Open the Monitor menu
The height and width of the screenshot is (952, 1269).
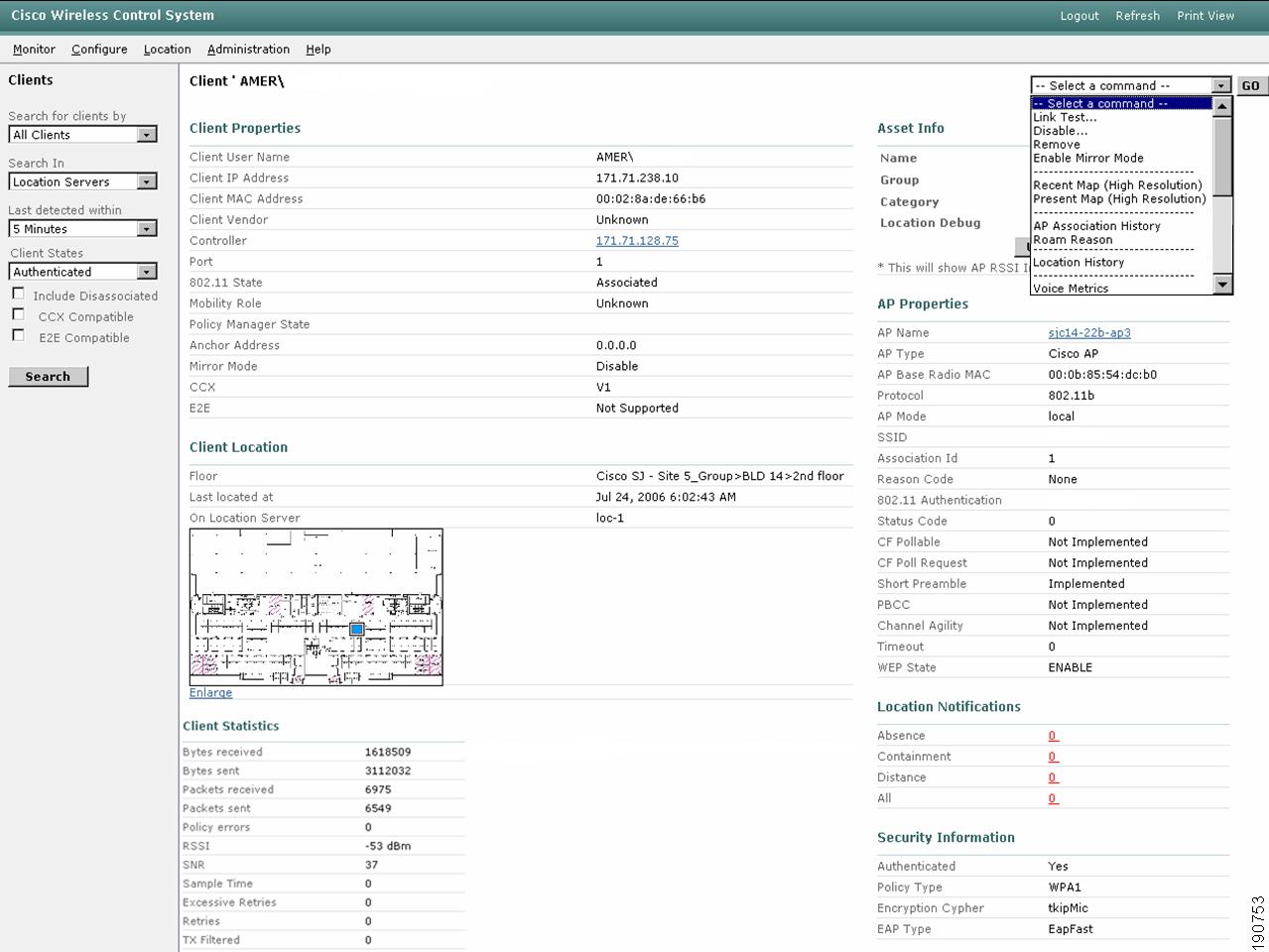pos(34,50)
